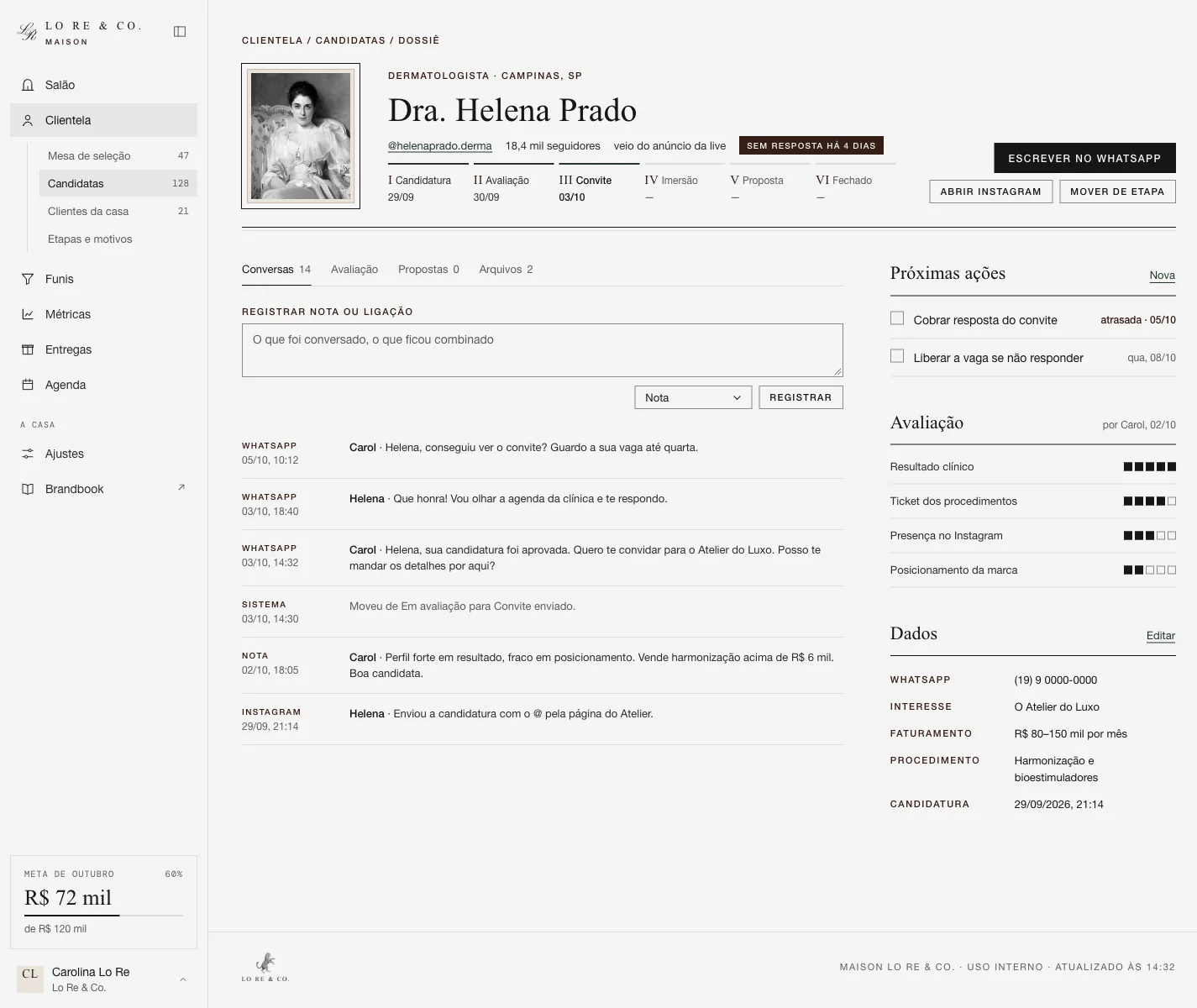Click the Brandbook book icon
This screenshot has width=1197, height=1008.
28,489
